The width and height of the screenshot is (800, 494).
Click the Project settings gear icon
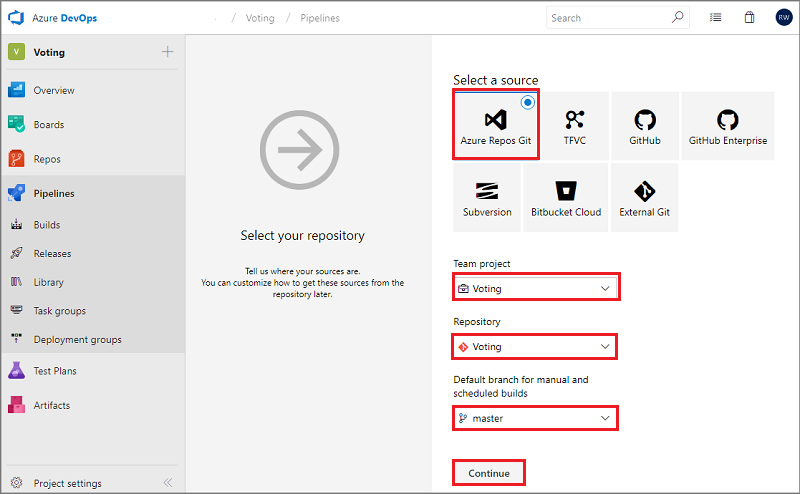(x=16, y=483)
